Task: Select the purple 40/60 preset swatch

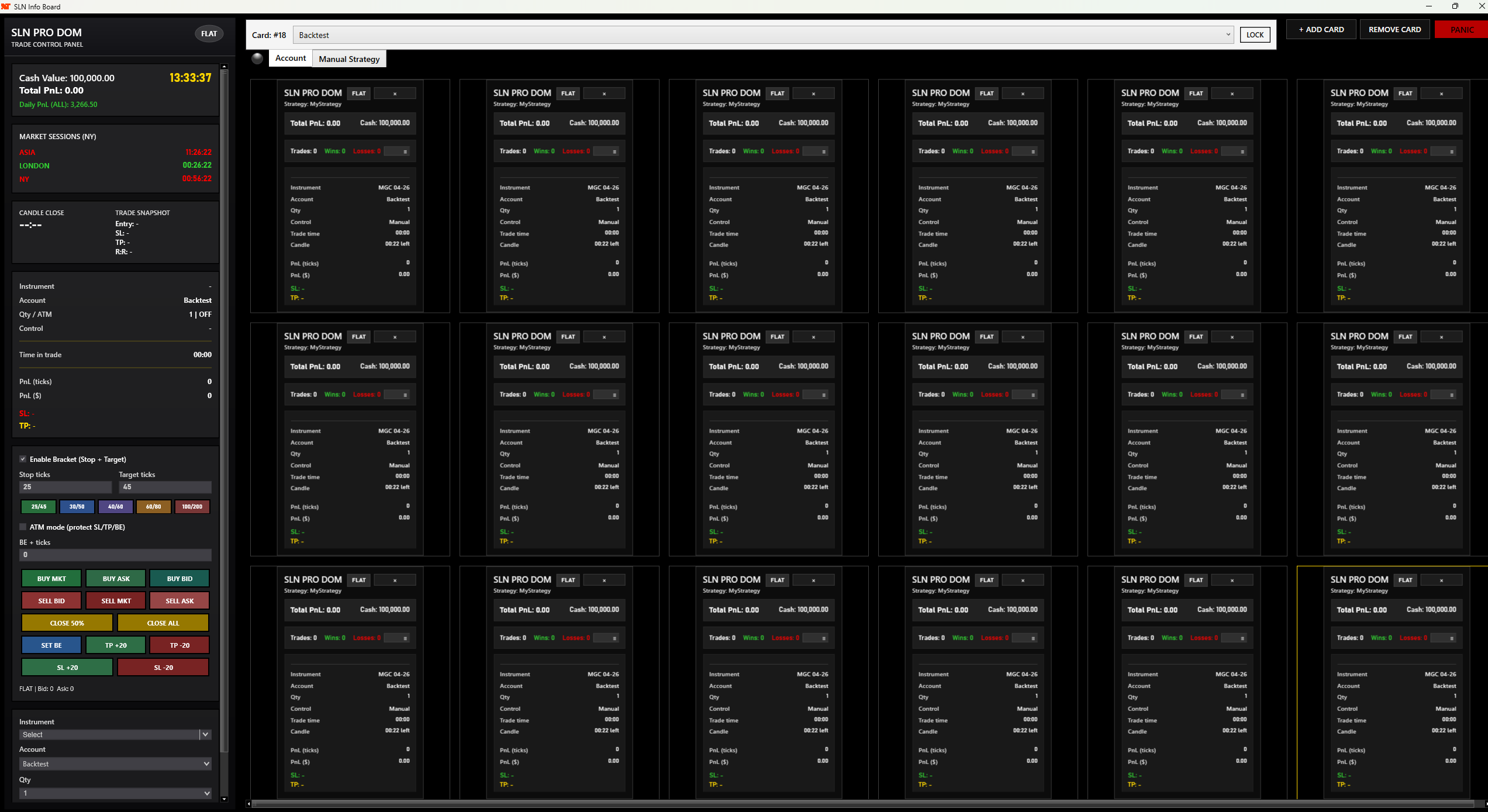Action: tap(116, 507)
